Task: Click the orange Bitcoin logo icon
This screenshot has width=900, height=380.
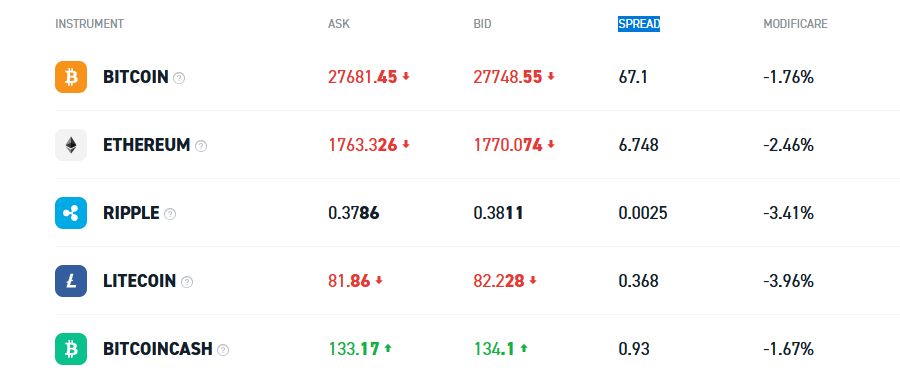Action: [71, 77]
